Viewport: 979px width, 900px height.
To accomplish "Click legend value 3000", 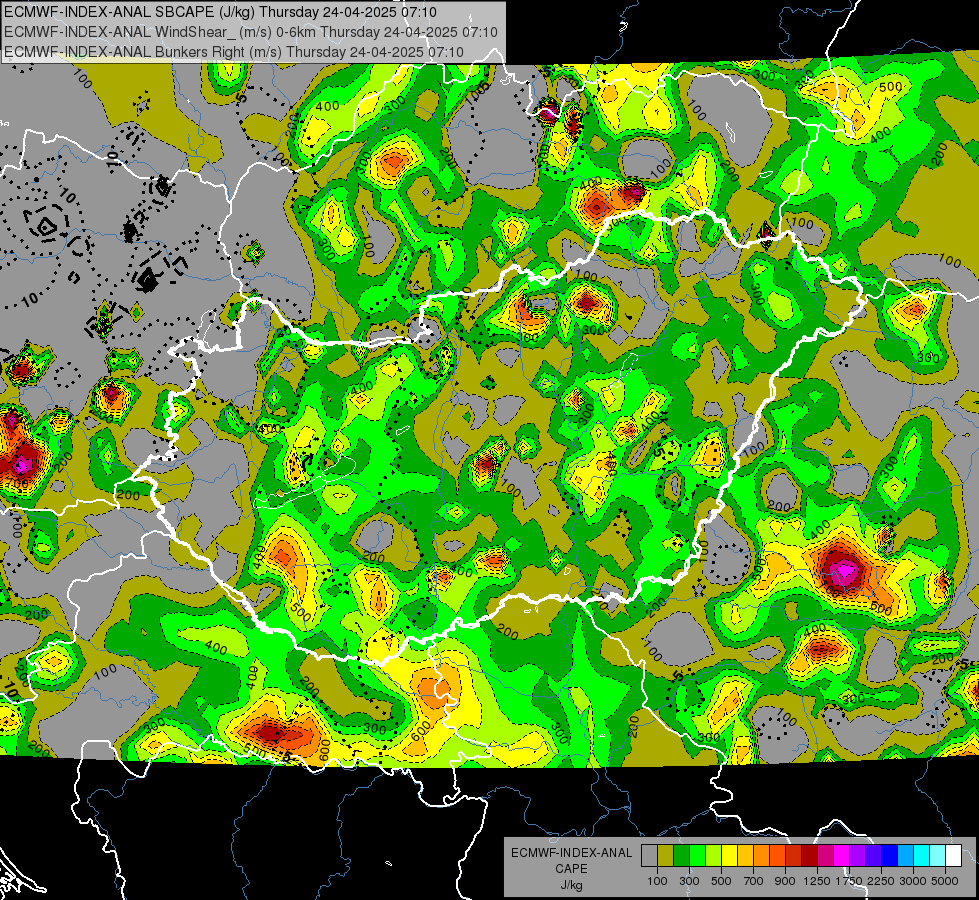I will click(x=913, y=881).
